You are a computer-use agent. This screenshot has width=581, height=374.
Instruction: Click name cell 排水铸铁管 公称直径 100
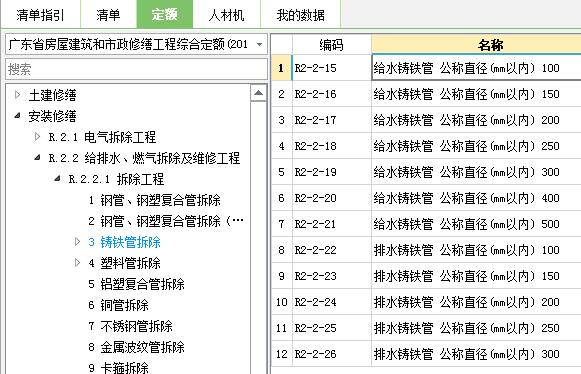coord(476,250)
